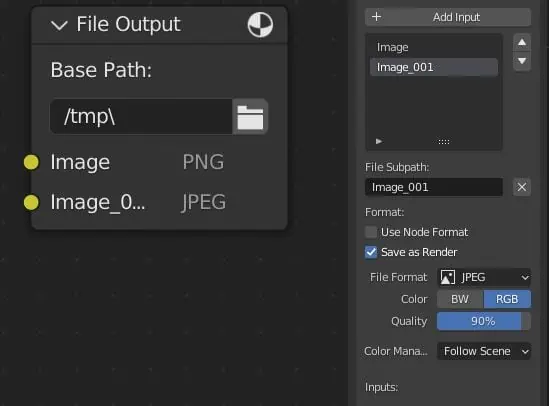549x406 pixels.
Task: Set Color mode to RGB
Action: coord(507,299)
